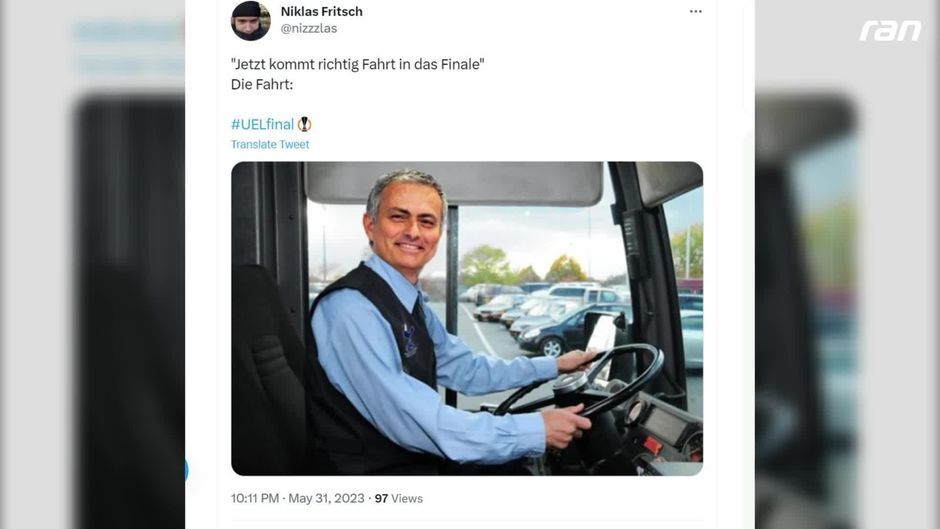Image resolution: width=940 pixels, height=529 pixels.
Task: Open the #UELfinal hashtag
Action: click(263, 124)
